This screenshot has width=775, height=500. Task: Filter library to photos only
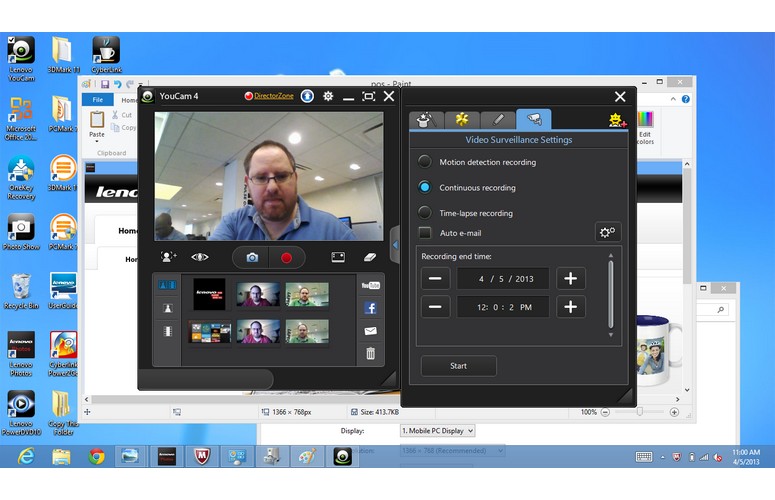click(x=168, y=308)
